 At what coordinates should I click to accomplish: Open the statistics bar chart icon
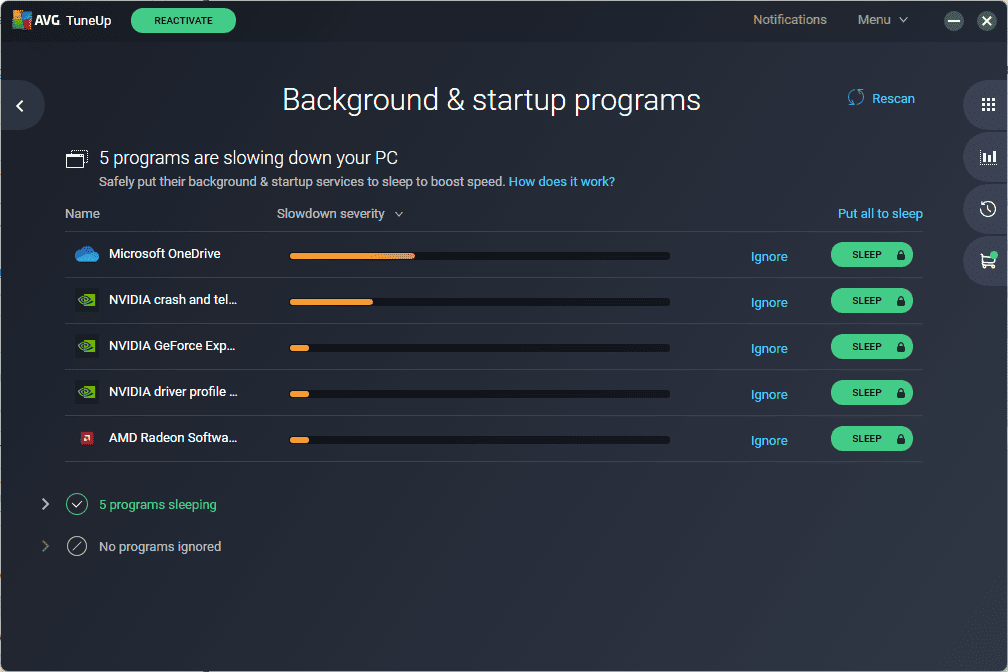pos(988,157)
